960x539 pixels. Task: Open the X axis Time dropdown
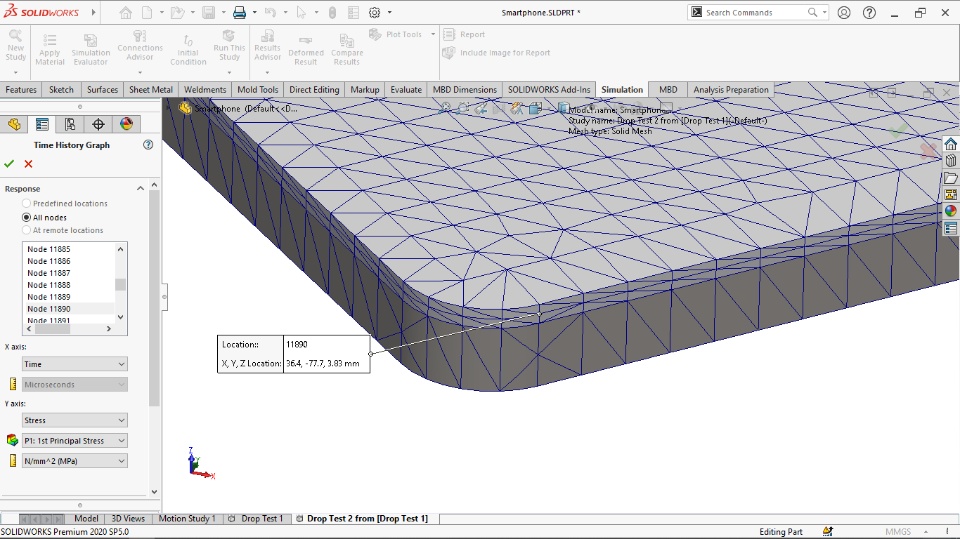[x=75, y=364]
